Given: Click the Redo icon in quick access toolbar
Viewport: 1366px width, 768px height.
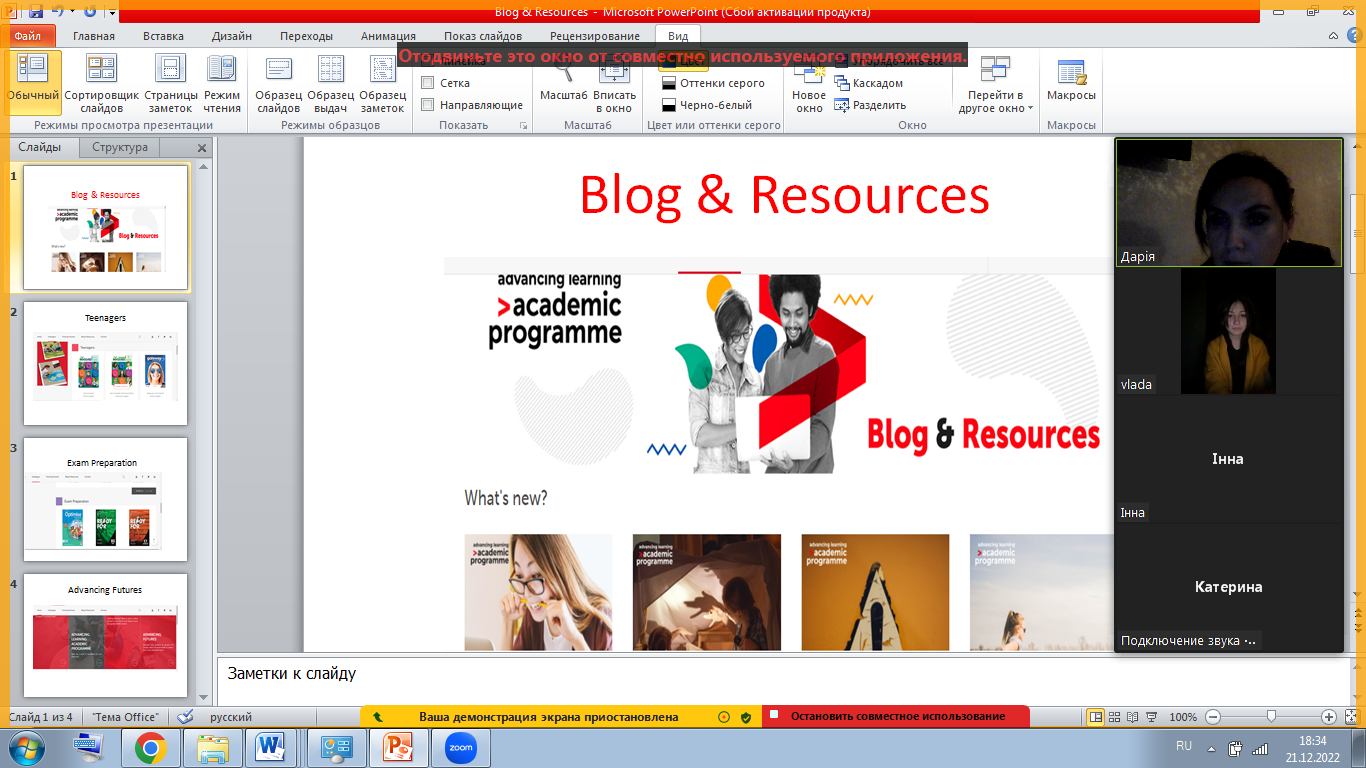Looking at the screenshot, I should tap(90, 12).
